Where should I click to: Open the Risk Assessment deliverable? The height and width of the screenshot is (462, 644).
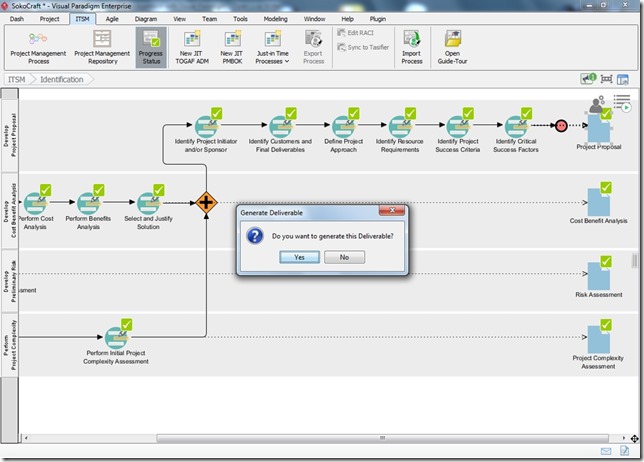[x=598, y=278]
